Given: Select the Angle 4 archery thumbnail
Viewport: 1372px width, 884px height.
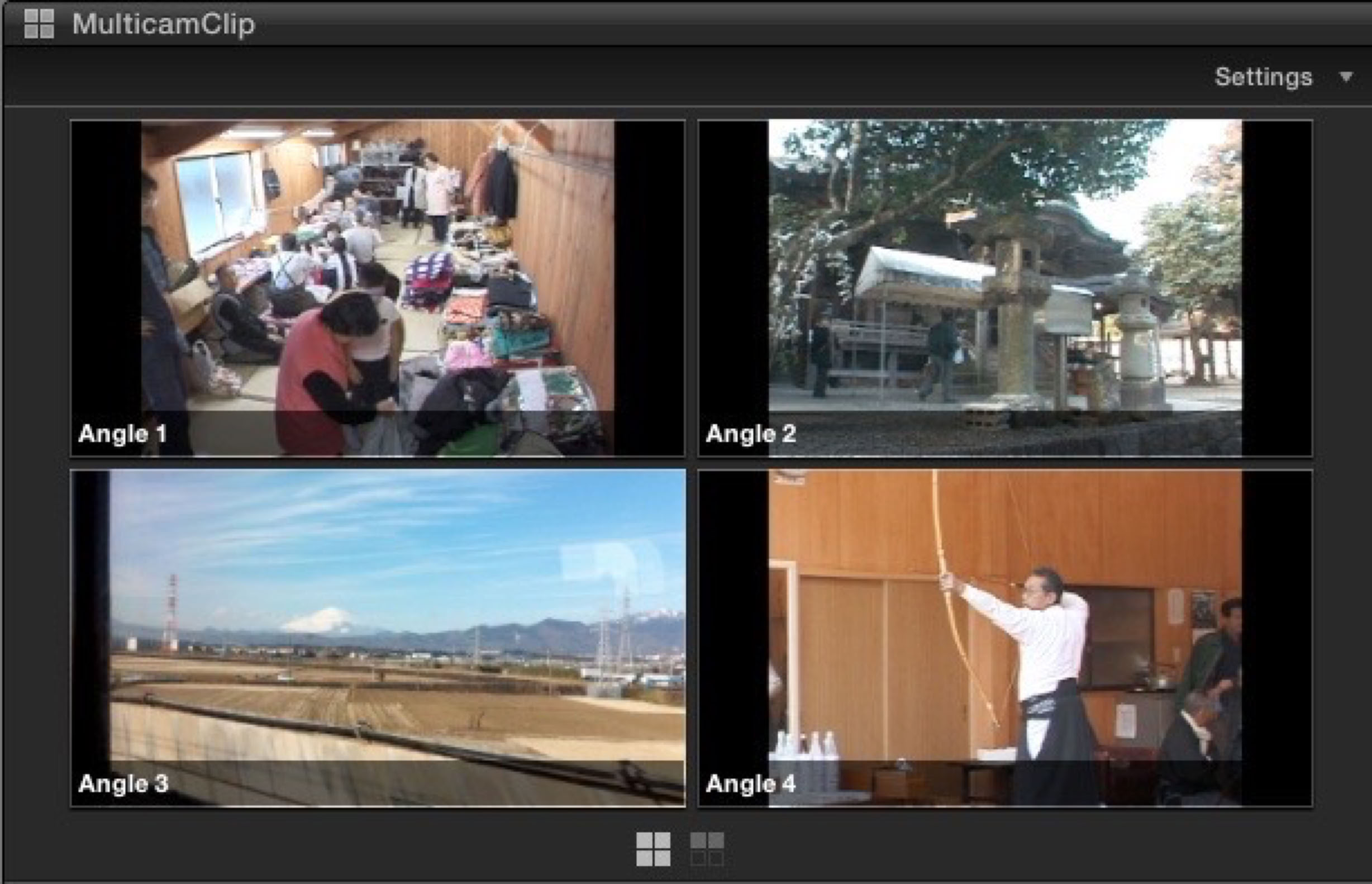Looking at the screenshot, I should coord(1004,620).
